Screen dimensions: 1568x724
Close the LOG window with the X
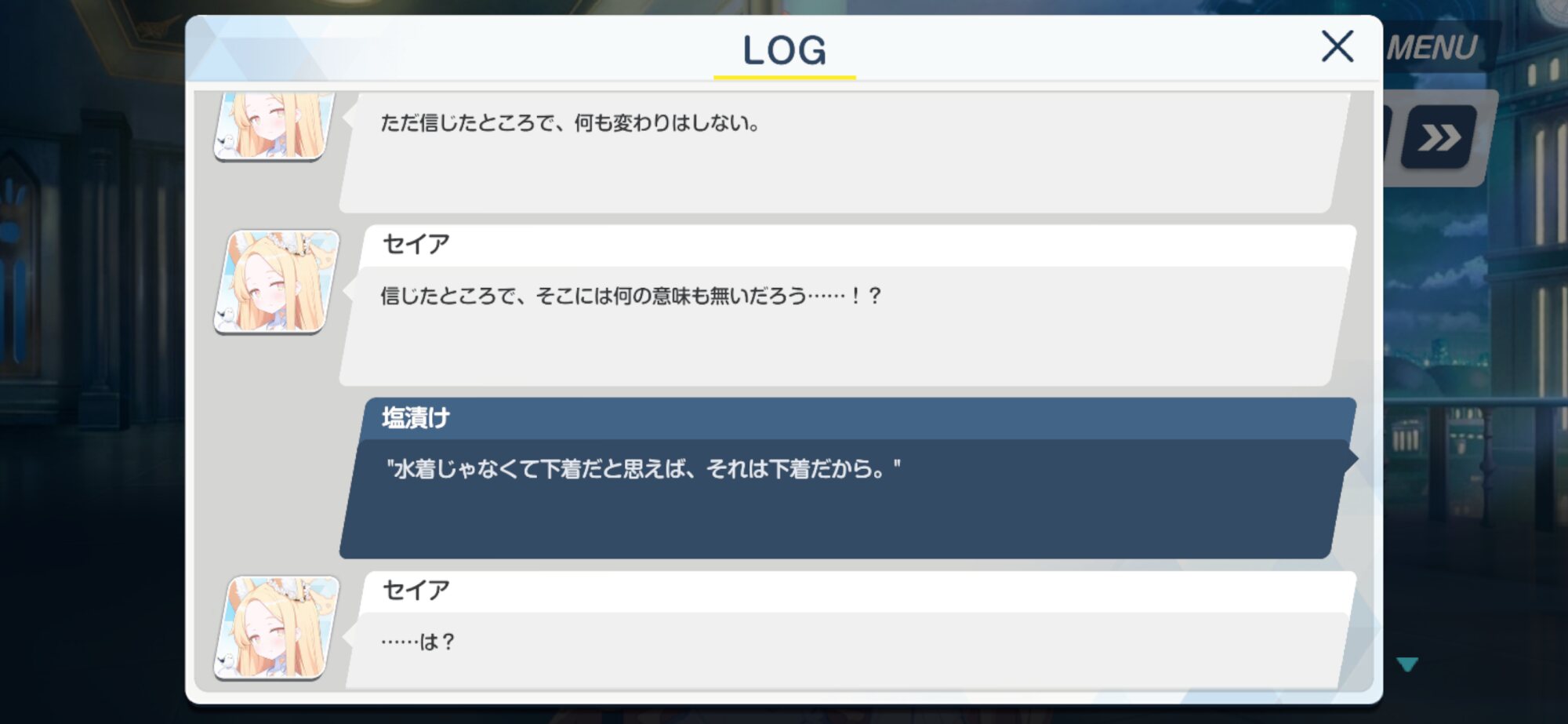(x=1337, y=46)
